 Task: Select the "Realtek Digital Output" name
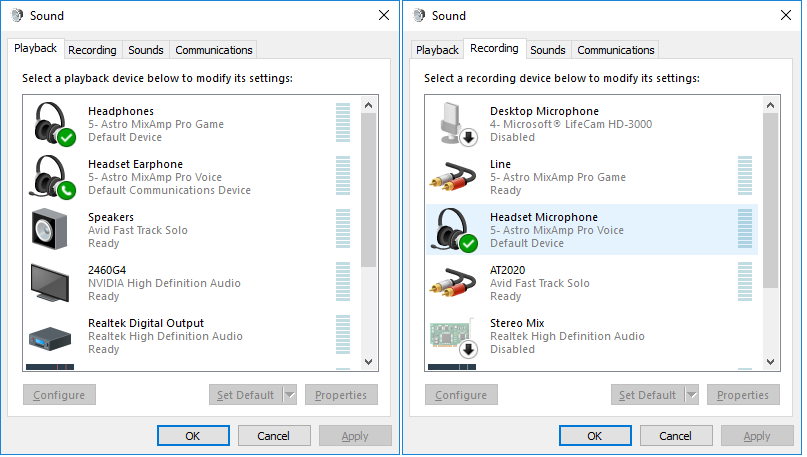pyautogui.click(x=146, y=323)
